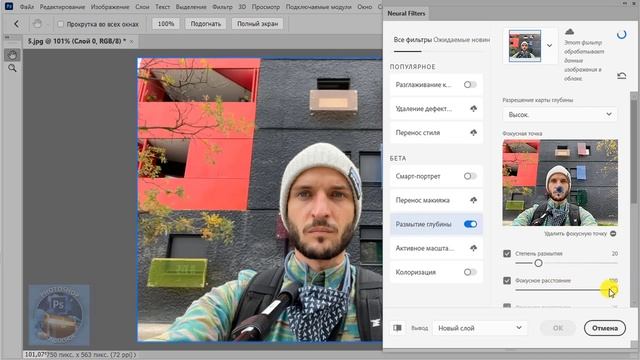Open the Разрешение карты глубины dropdown
Image resolution: width=640 pixels, height=360 pixels.
coord(560,115)
